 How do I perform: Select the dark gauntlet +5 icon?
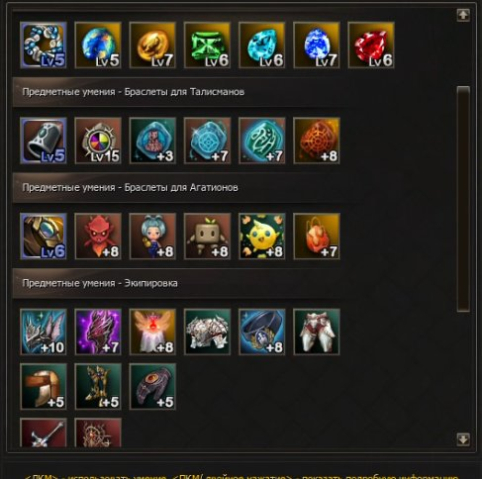152,387
